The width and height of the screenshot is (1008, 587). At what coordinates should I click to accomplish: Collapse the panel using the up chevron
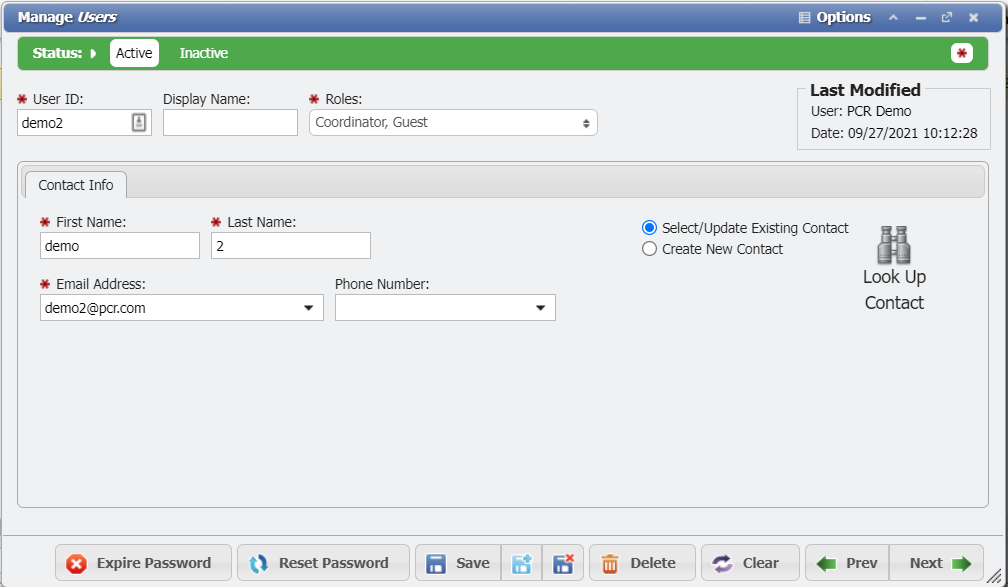coord(894,17)
